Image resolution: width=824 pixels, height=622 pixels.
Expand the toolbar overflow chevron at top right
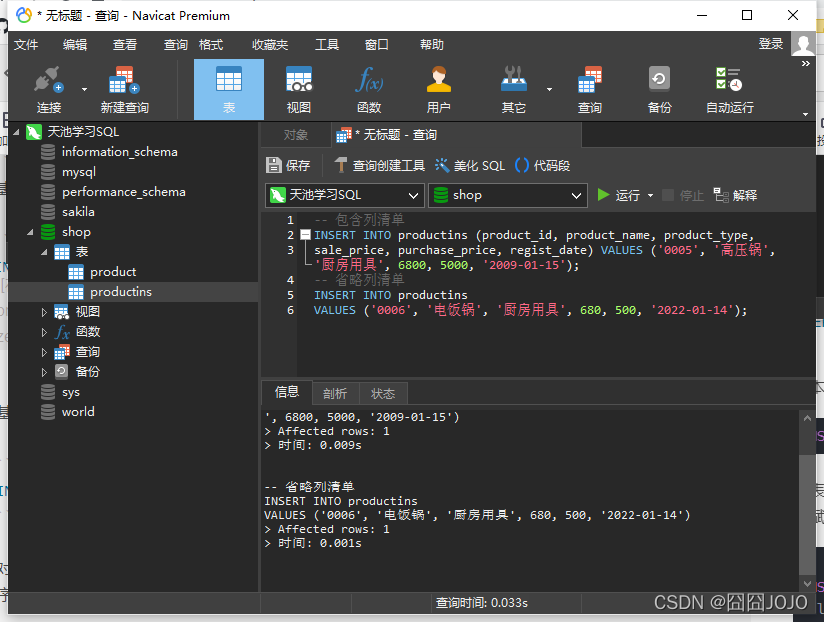806,64
